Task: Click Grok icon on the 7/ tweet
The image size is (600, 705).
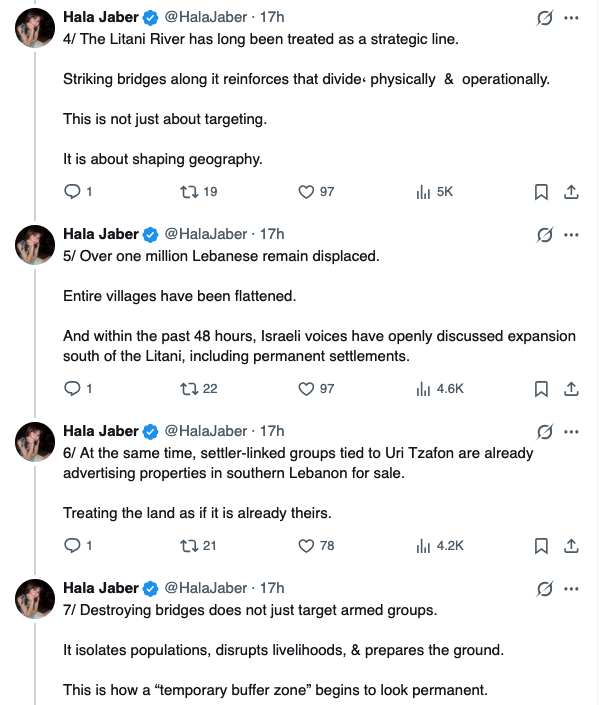Action: click(x=545, y=588)
